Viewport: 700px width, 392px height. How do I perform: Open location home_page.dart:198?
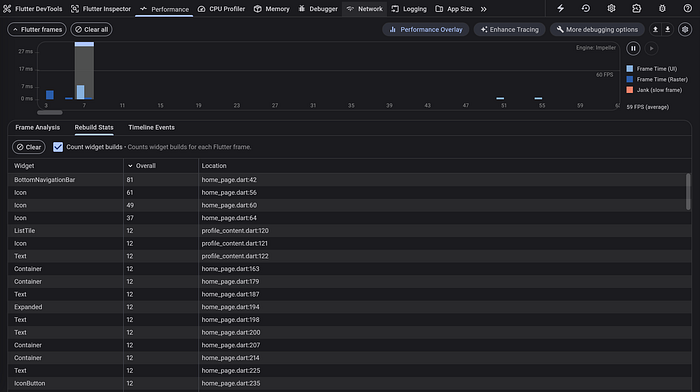click(230, 320)
